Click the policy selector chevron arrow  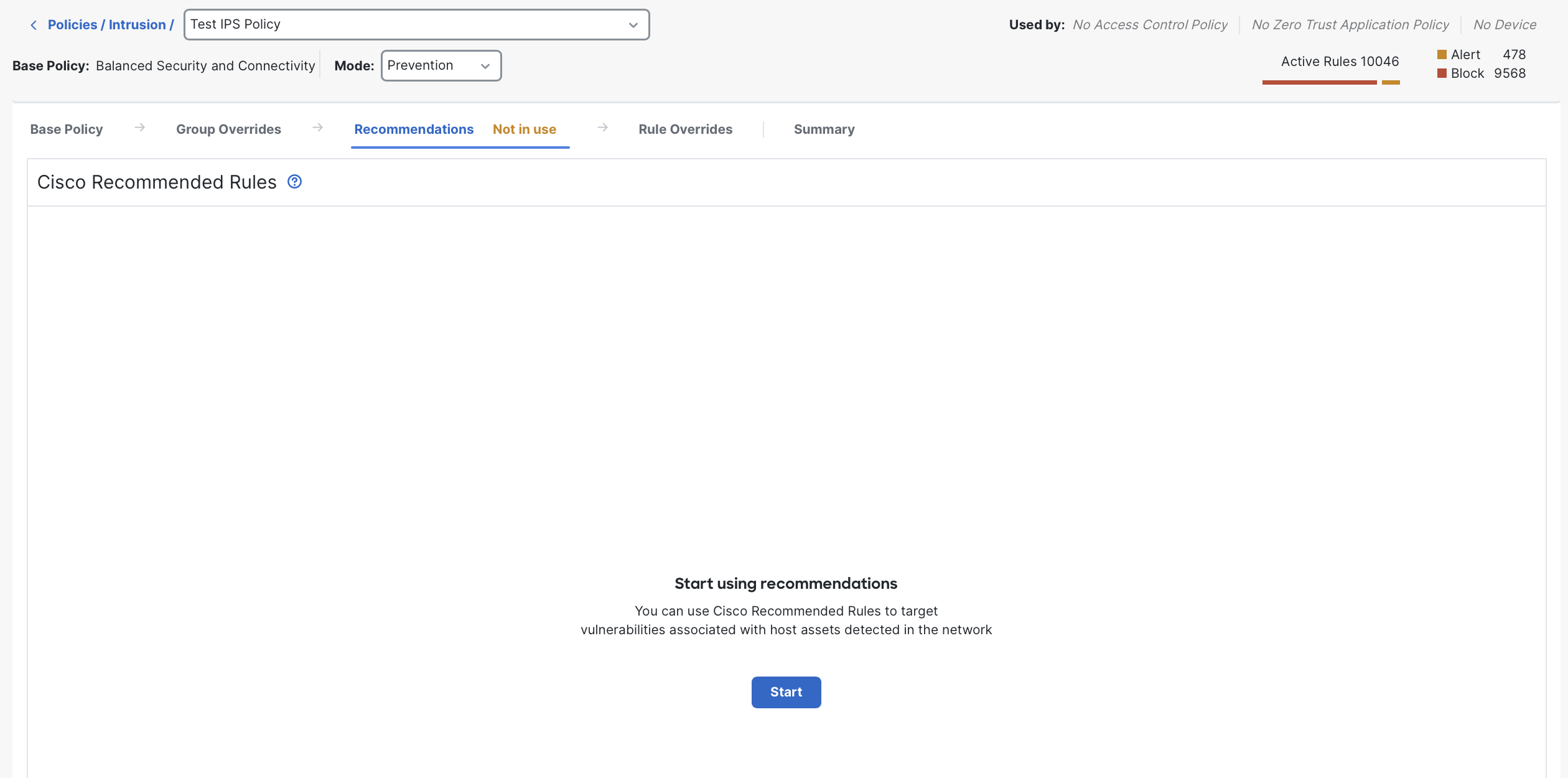point(633,26)
